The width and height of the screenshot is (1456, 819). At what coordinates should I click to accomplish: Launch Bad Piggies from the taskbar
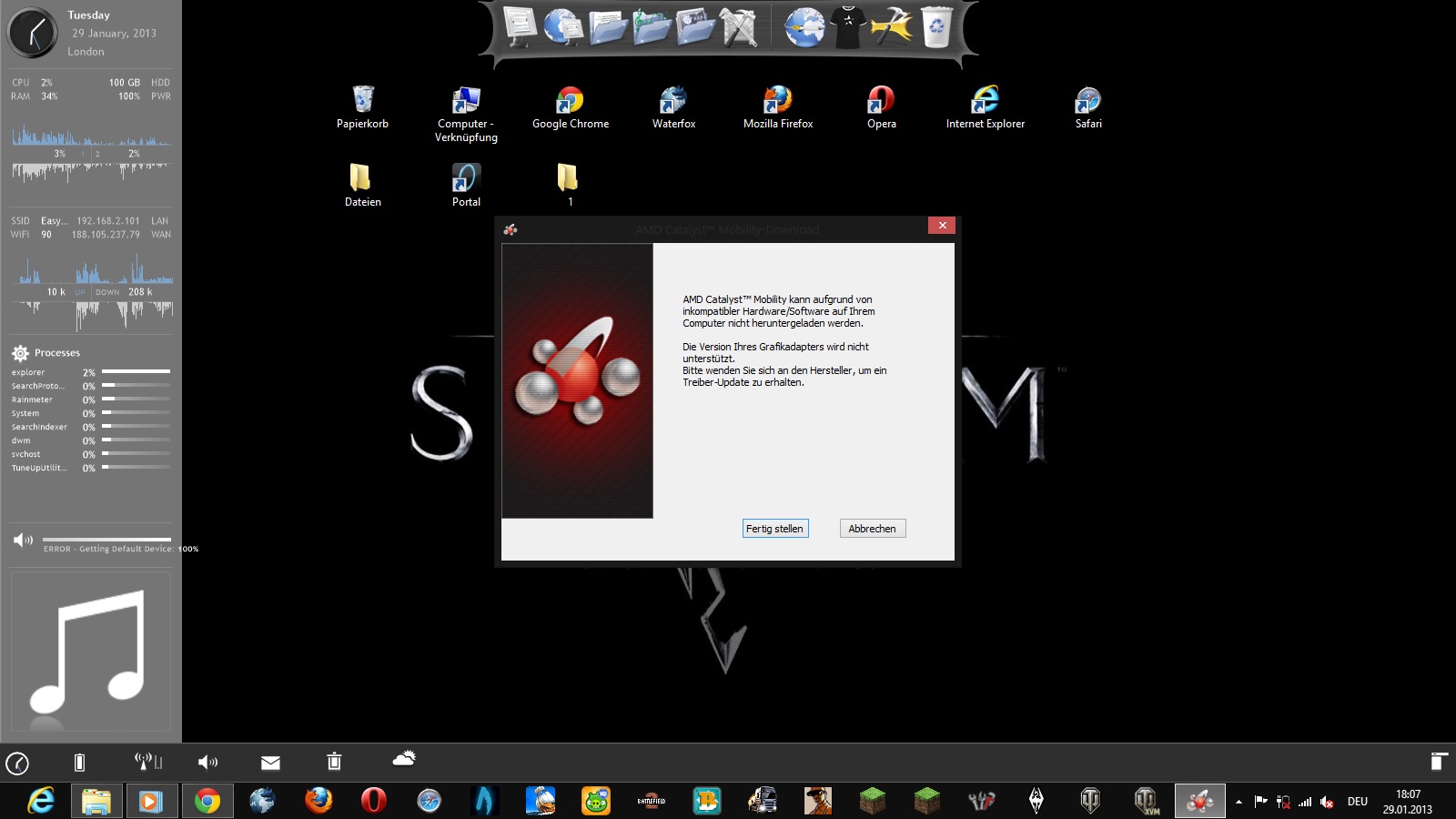[x=595, y=801]
